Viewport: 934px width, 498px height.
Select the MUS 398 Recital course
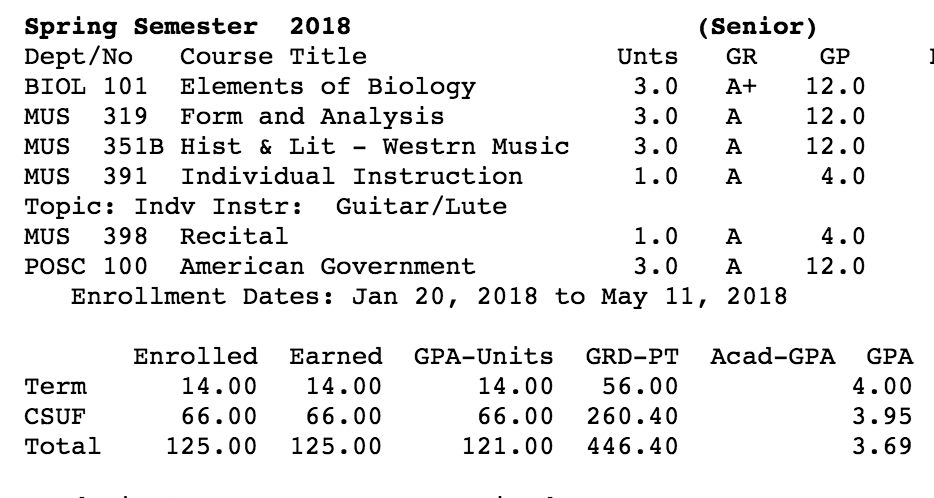pos(444,236)
